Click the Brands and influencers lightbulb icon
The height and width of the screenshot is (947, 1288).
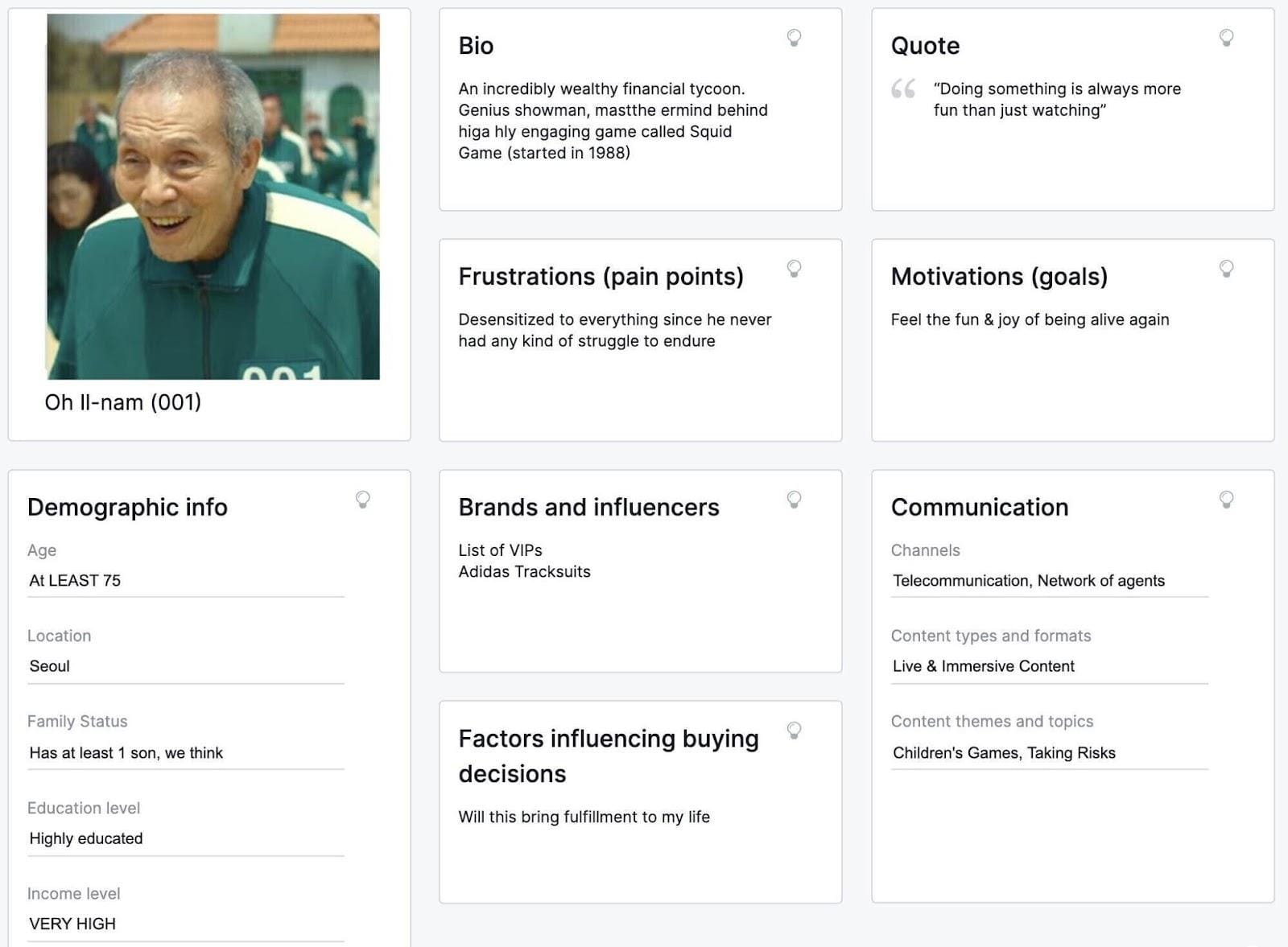pyautogui.click(x=794, y=499)
